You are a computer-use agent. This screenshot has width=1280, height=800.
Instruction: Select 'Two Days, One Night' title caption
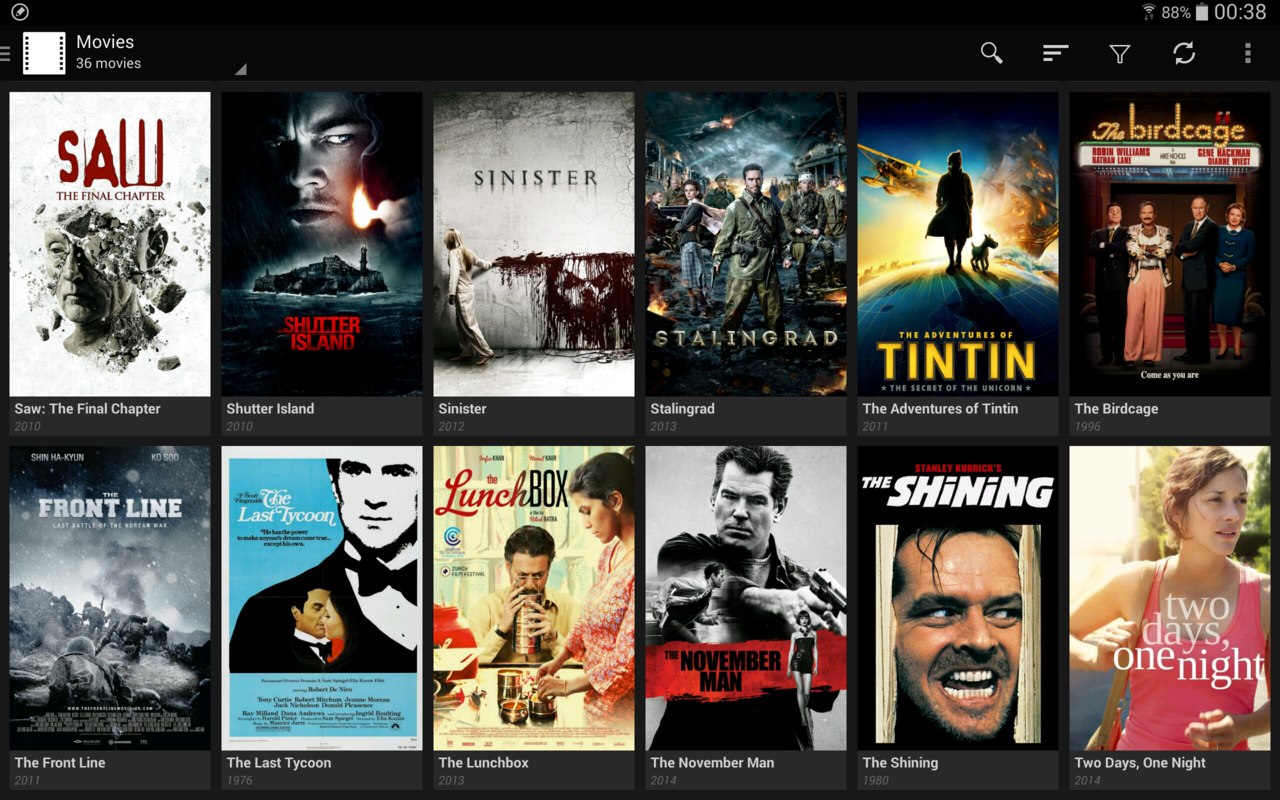pos(1140,763)
